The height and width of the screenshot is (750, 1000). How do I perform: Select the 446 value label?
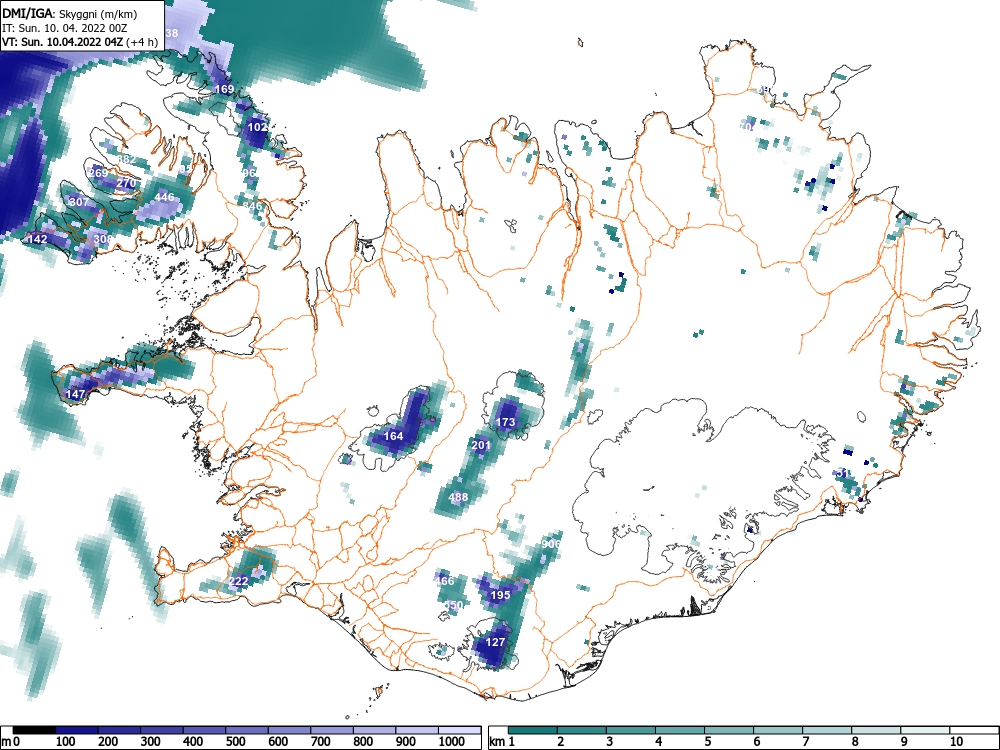tap(165, 197)
